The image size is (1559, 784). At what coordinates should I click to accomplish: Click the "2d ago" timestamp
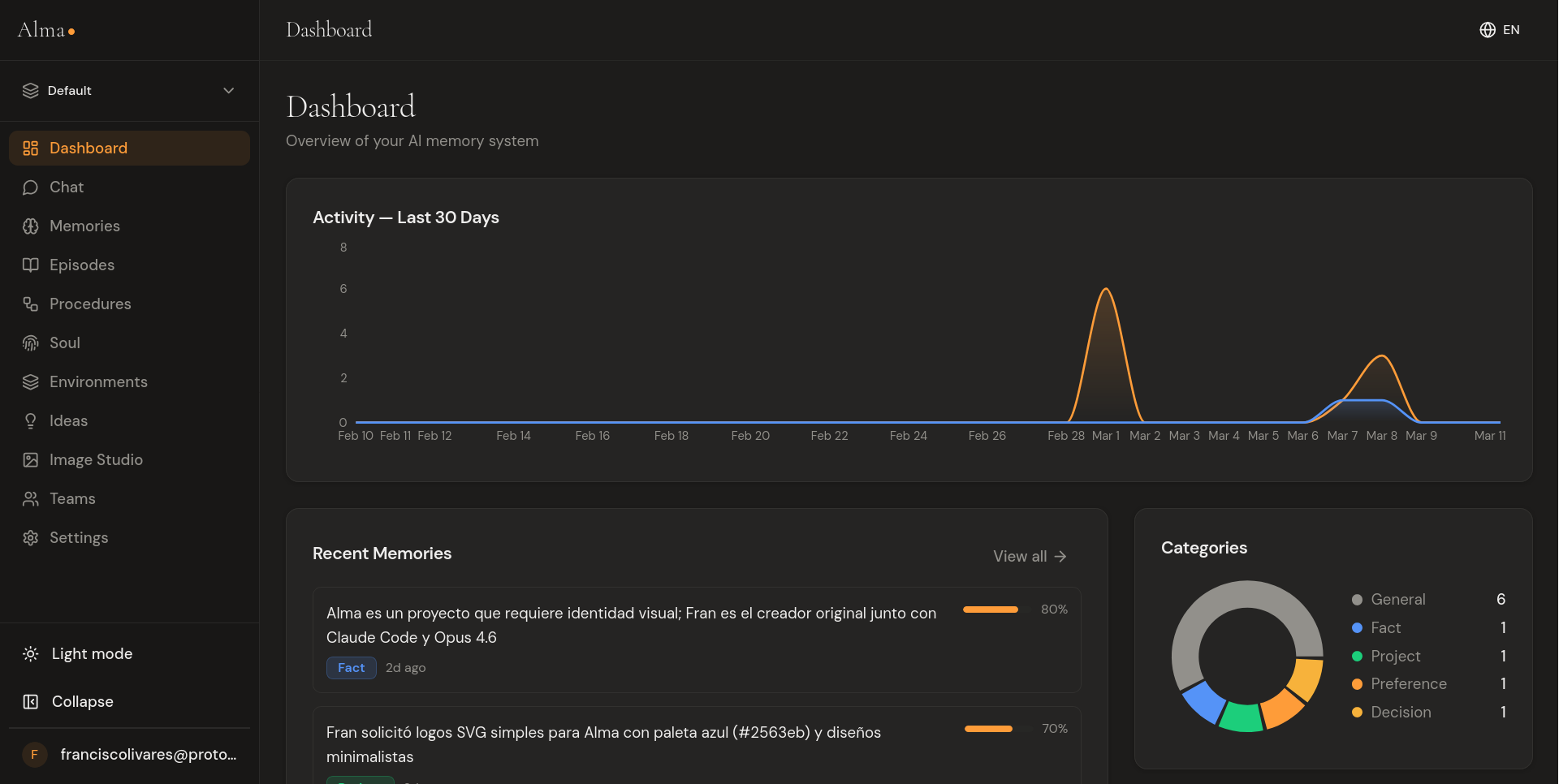pyautogui.click(x=405, y=667)
